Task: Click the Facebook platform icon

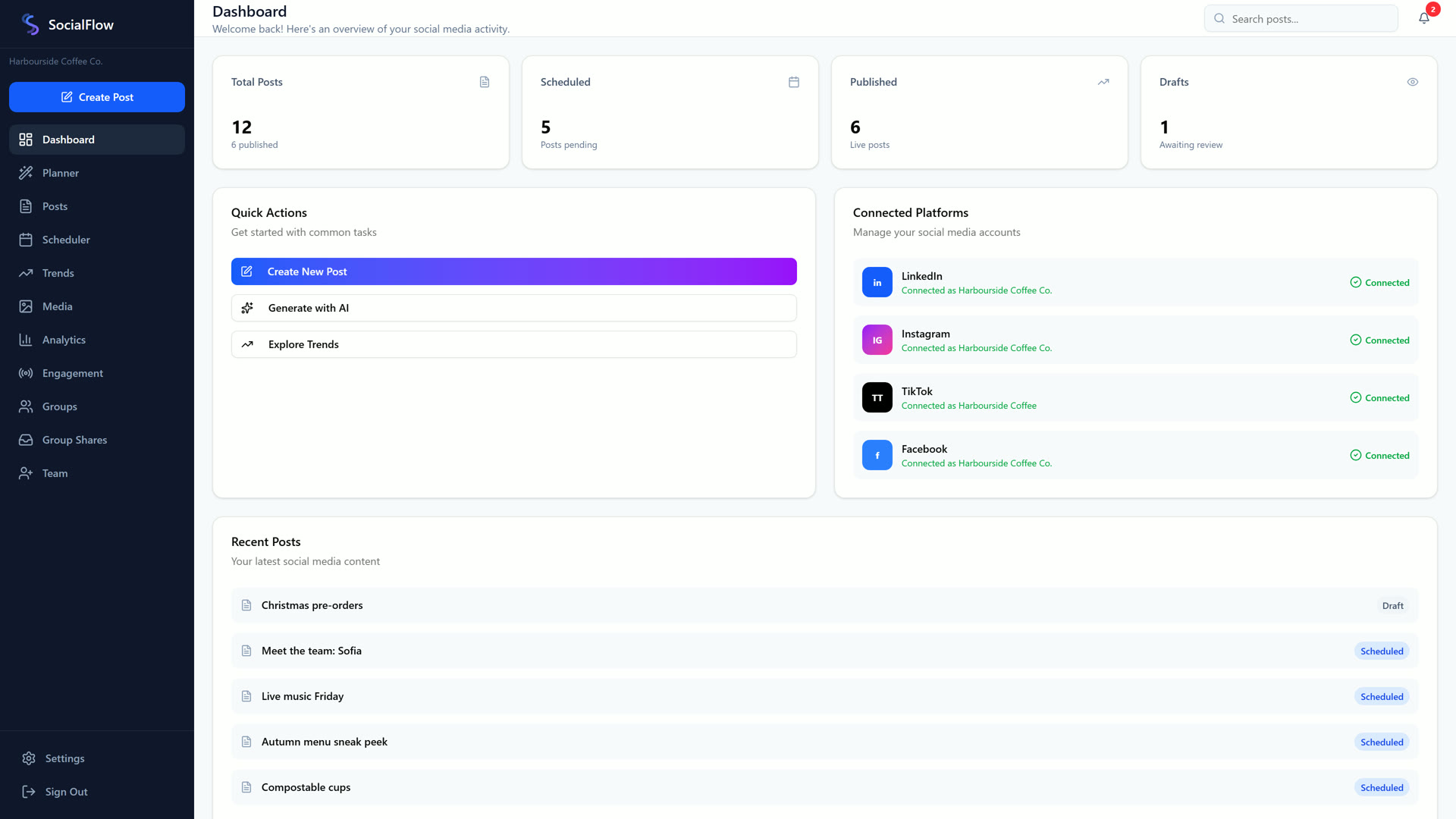Action: [877, 455]
